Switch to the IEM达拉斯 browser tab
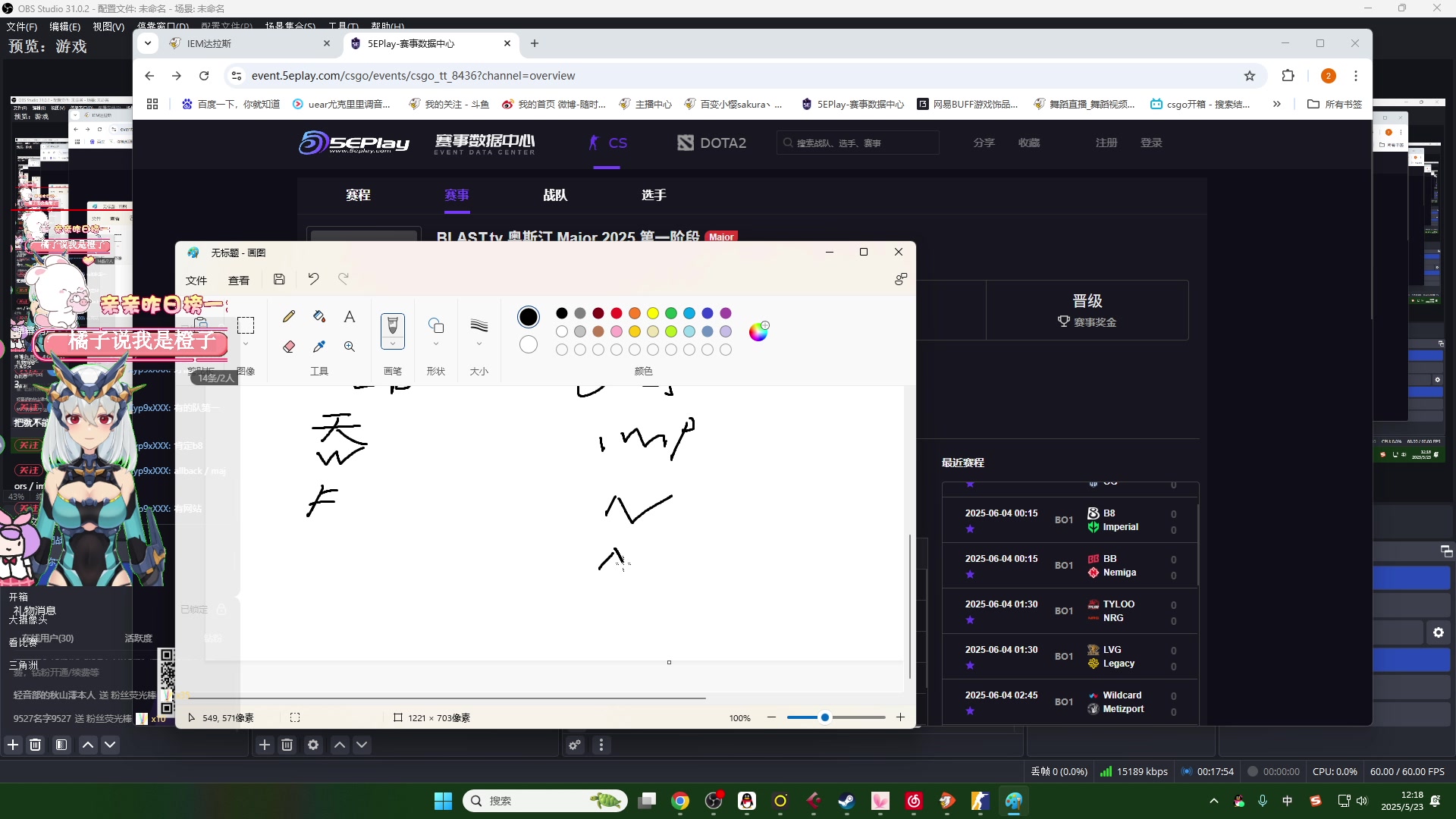Screen dimensions: 1456x819 pos(249,43)
